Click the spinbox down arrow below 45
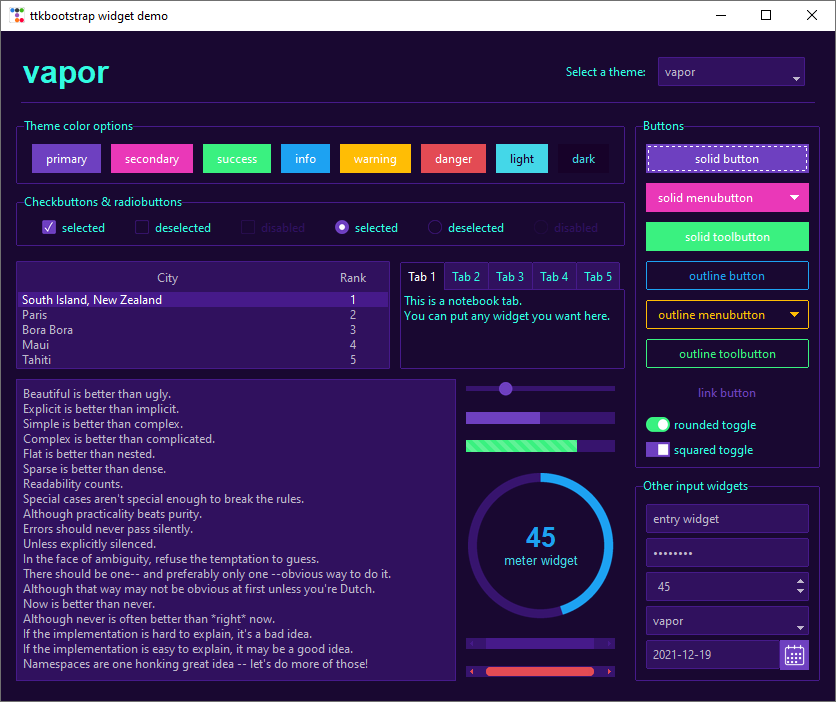This screenshot has height=702, width=836. click(x=800, y=592)
